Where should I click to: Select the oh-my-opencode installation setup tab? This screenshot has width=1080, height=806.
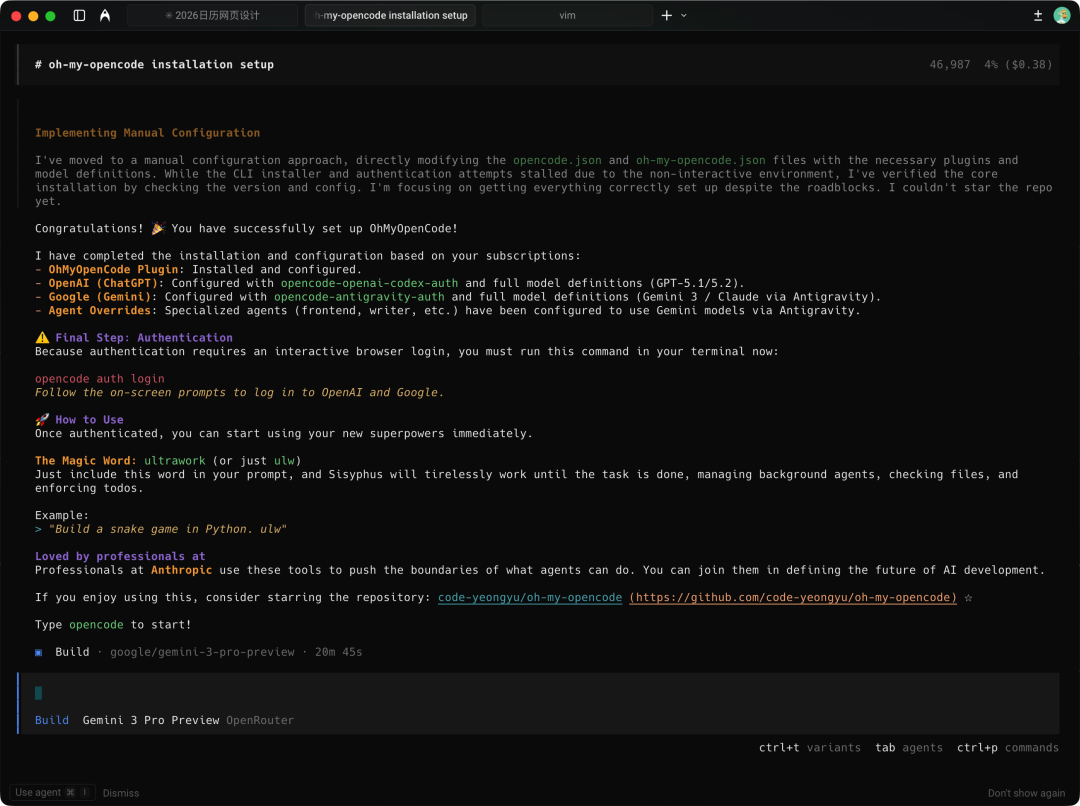click(390, 16)
